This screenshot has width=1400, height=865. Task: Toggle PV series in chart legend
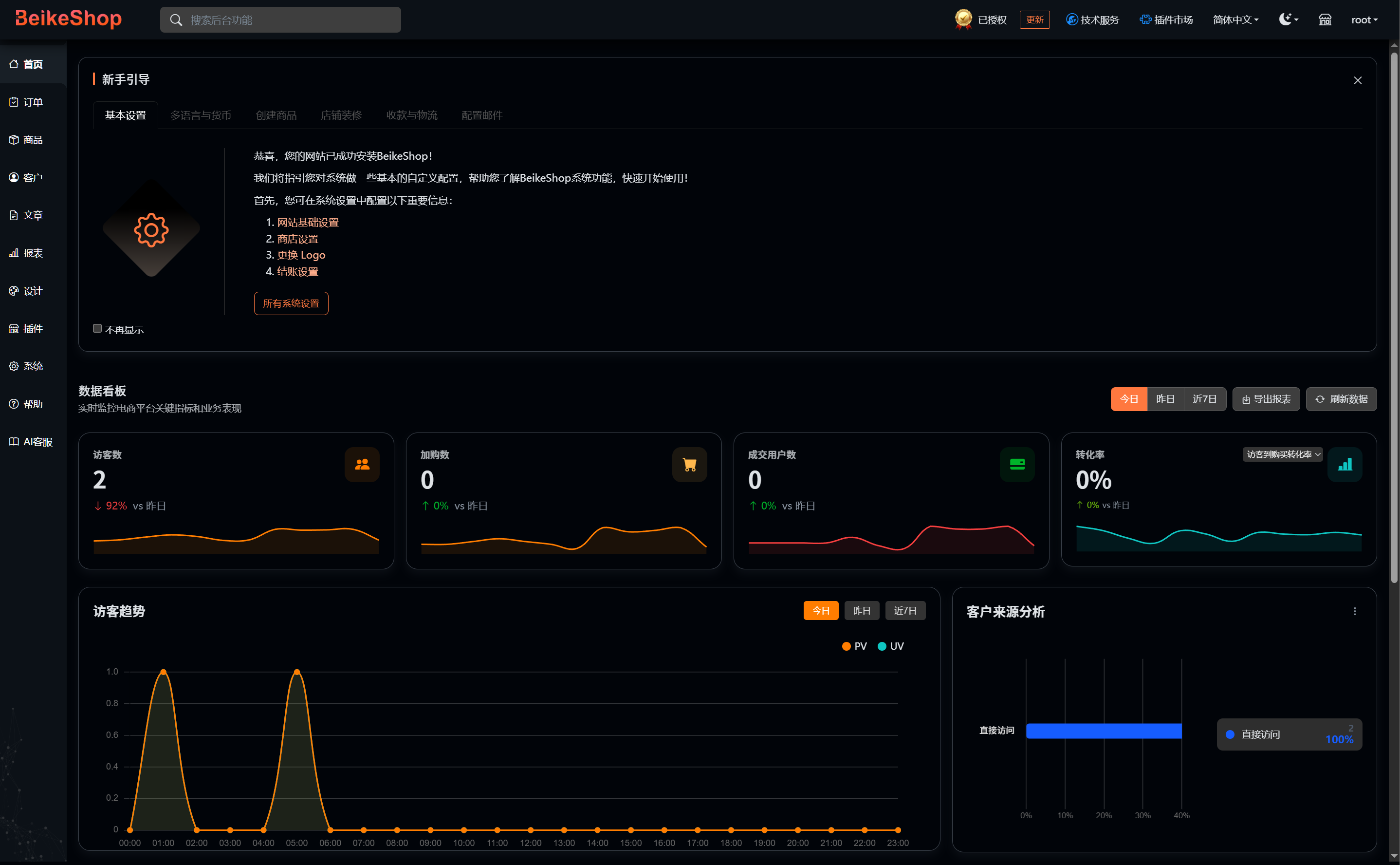[x=854, y=646]
